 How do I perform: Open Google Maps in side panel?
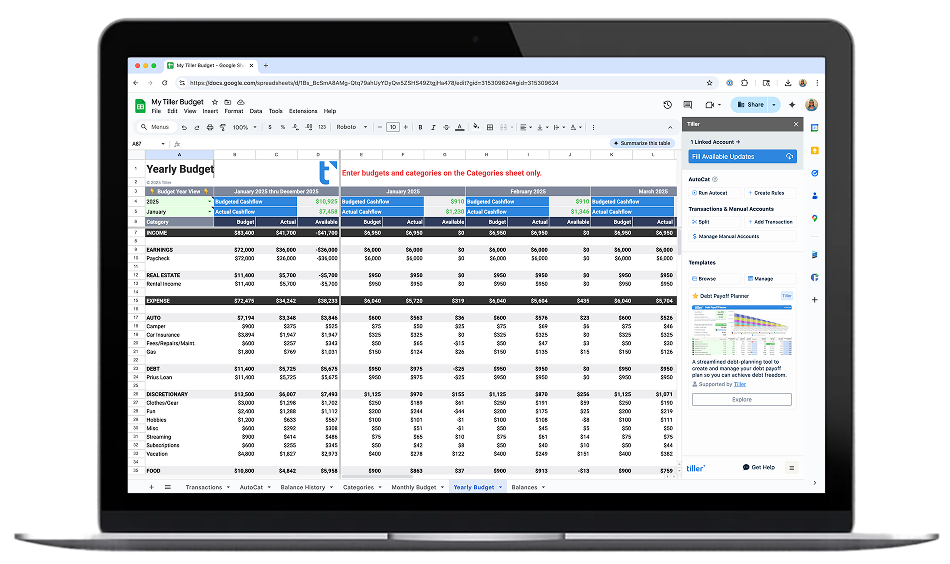(814, 218)
